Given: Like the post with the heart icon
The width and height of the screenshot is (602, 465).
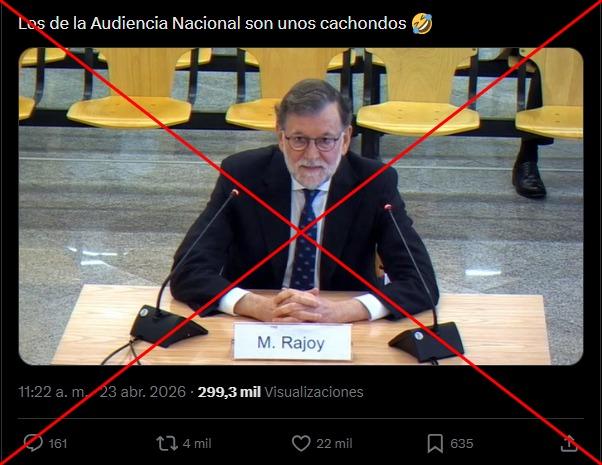Looking at the screenshot, I should point(301,443).
